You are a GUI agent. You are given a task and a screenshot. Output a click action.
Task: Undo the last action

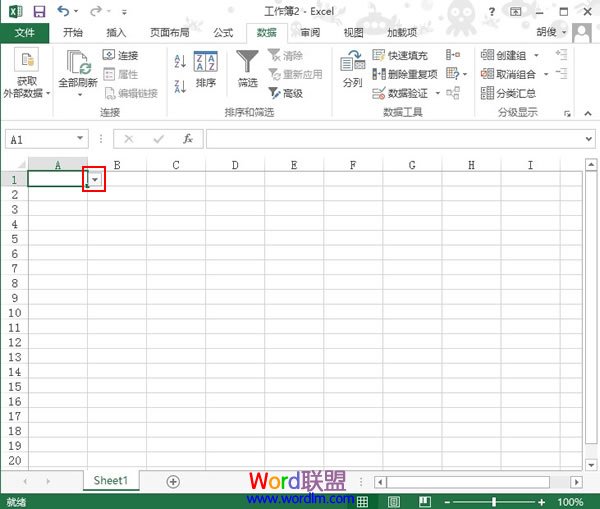point(63,11)
